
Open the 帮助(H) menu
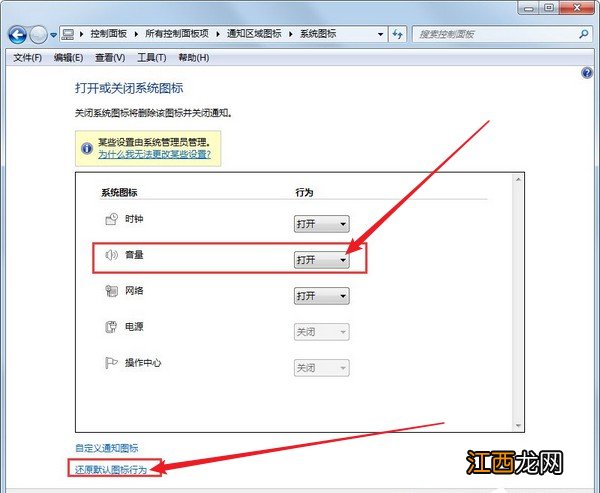coord(194,58)
